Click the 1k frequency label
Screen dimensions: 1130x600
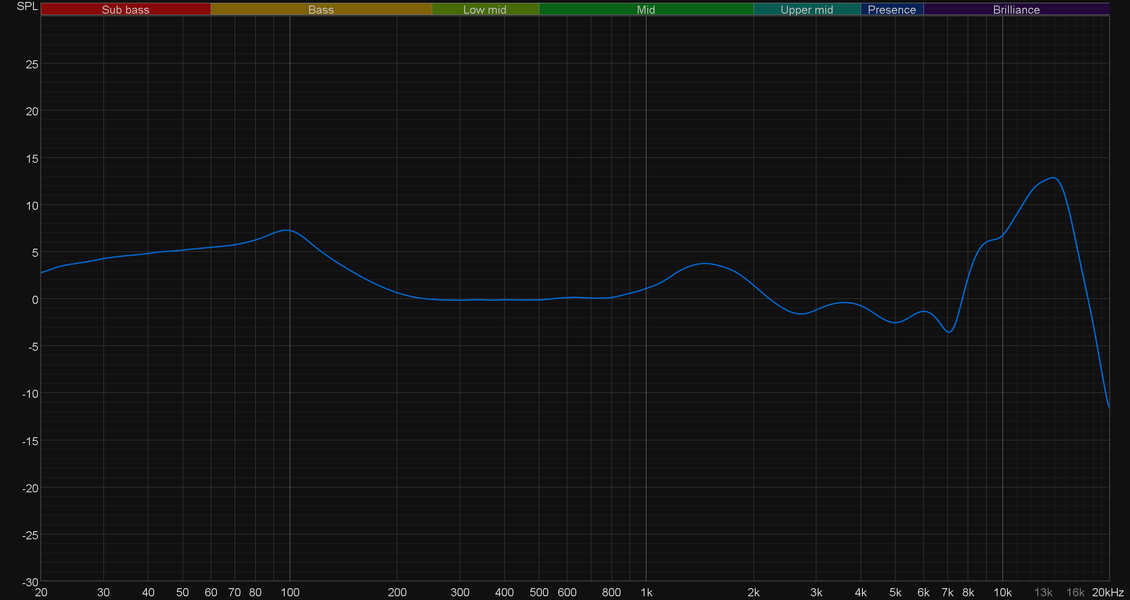pos(646,592)
